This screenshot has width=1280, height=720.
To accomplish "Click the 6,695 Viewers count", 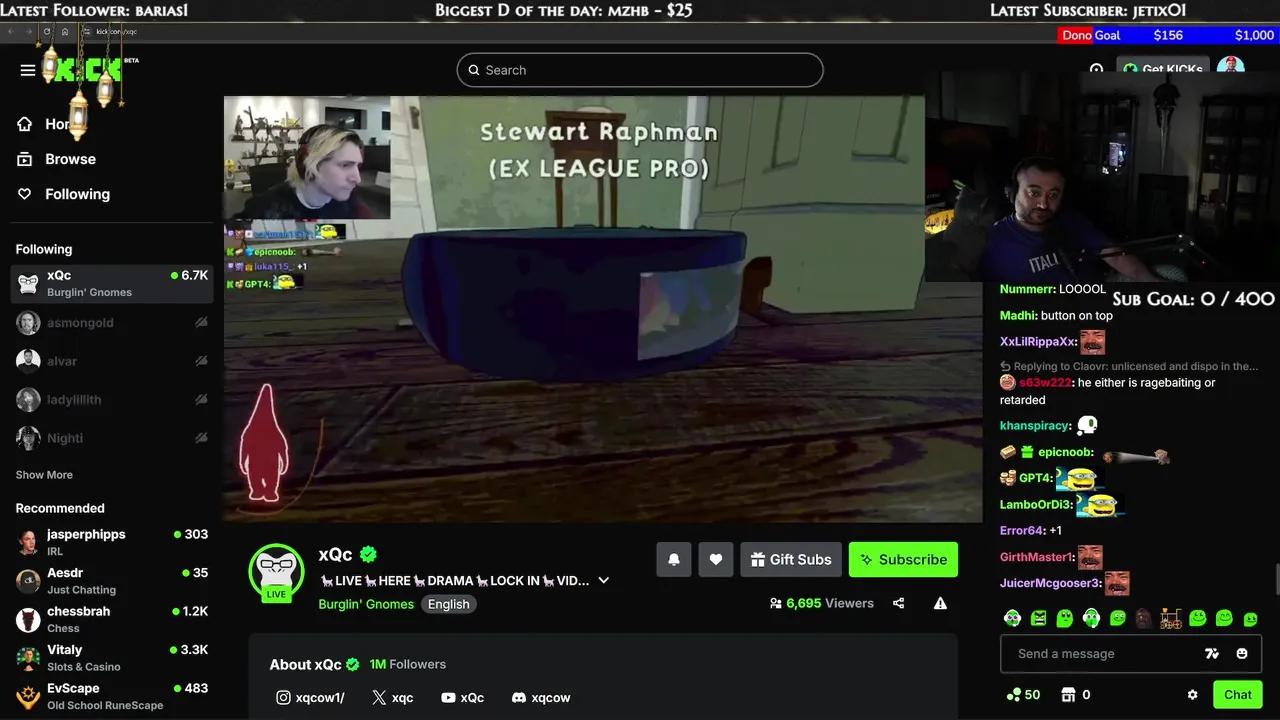I will point(821,603).
